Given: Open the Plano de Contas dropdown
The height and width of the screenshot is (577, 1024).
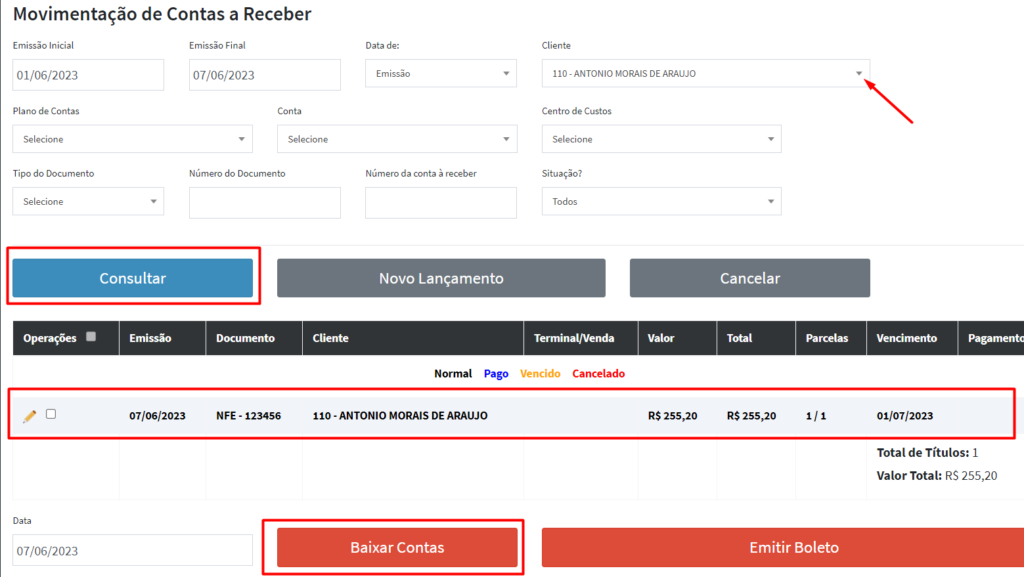Looking at the screenshot, I should (x=132, y=139).
